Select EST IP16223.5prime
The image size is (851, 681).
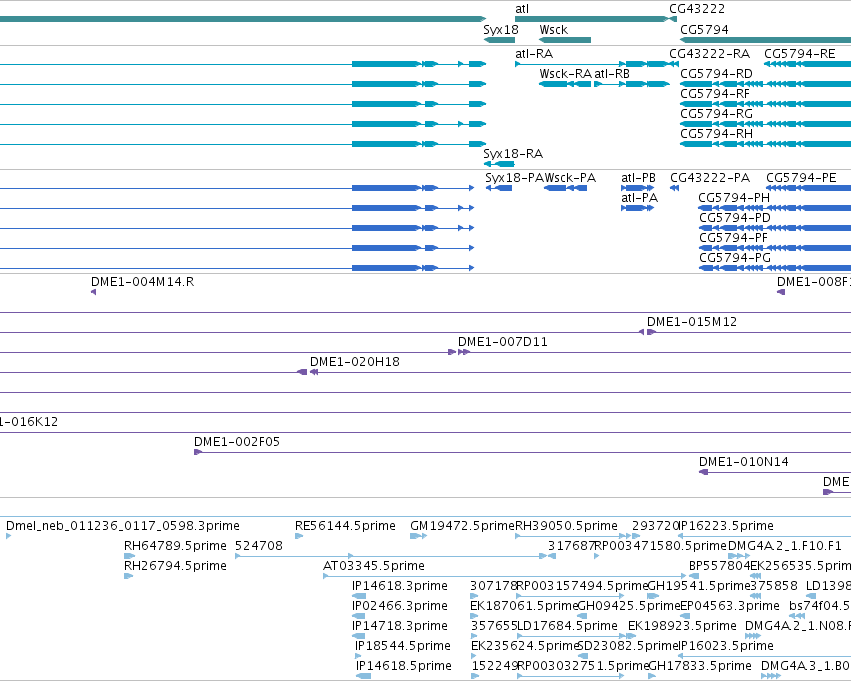tap(726, 526)
